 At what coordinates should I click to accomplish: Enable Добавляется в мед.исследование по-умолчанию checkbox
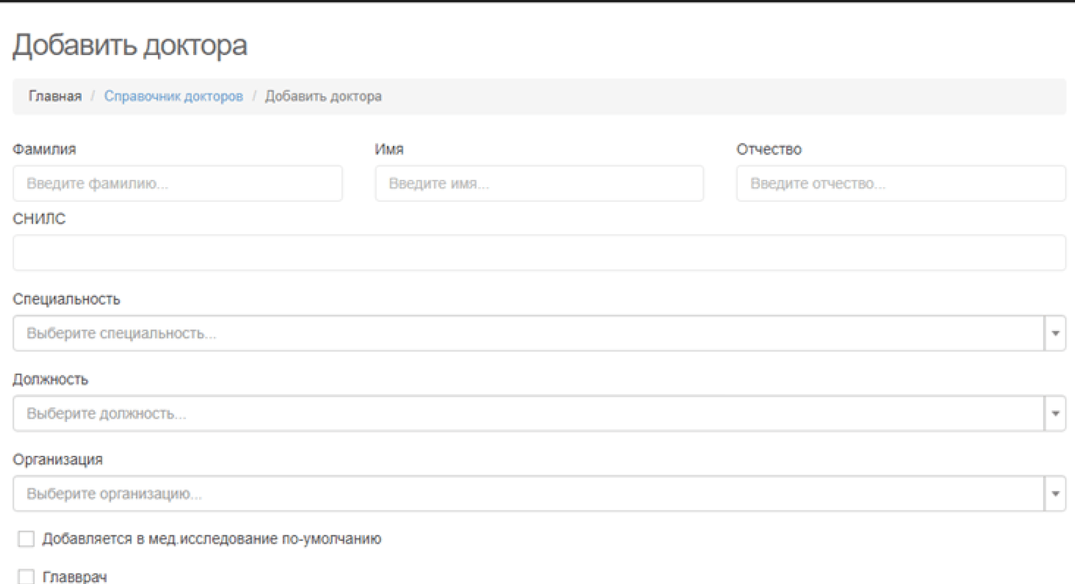coord(26,539)
